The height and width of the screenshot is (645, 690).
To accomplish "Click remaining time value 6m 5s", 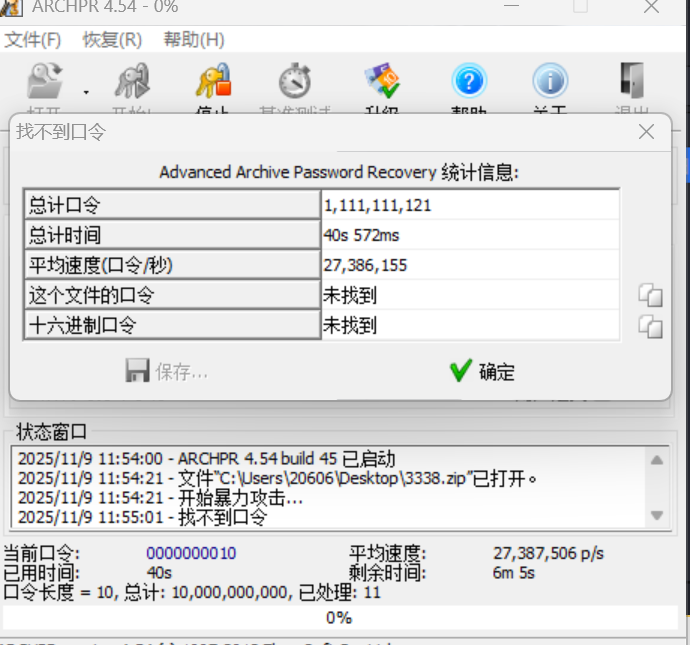I will coord(514,573).
